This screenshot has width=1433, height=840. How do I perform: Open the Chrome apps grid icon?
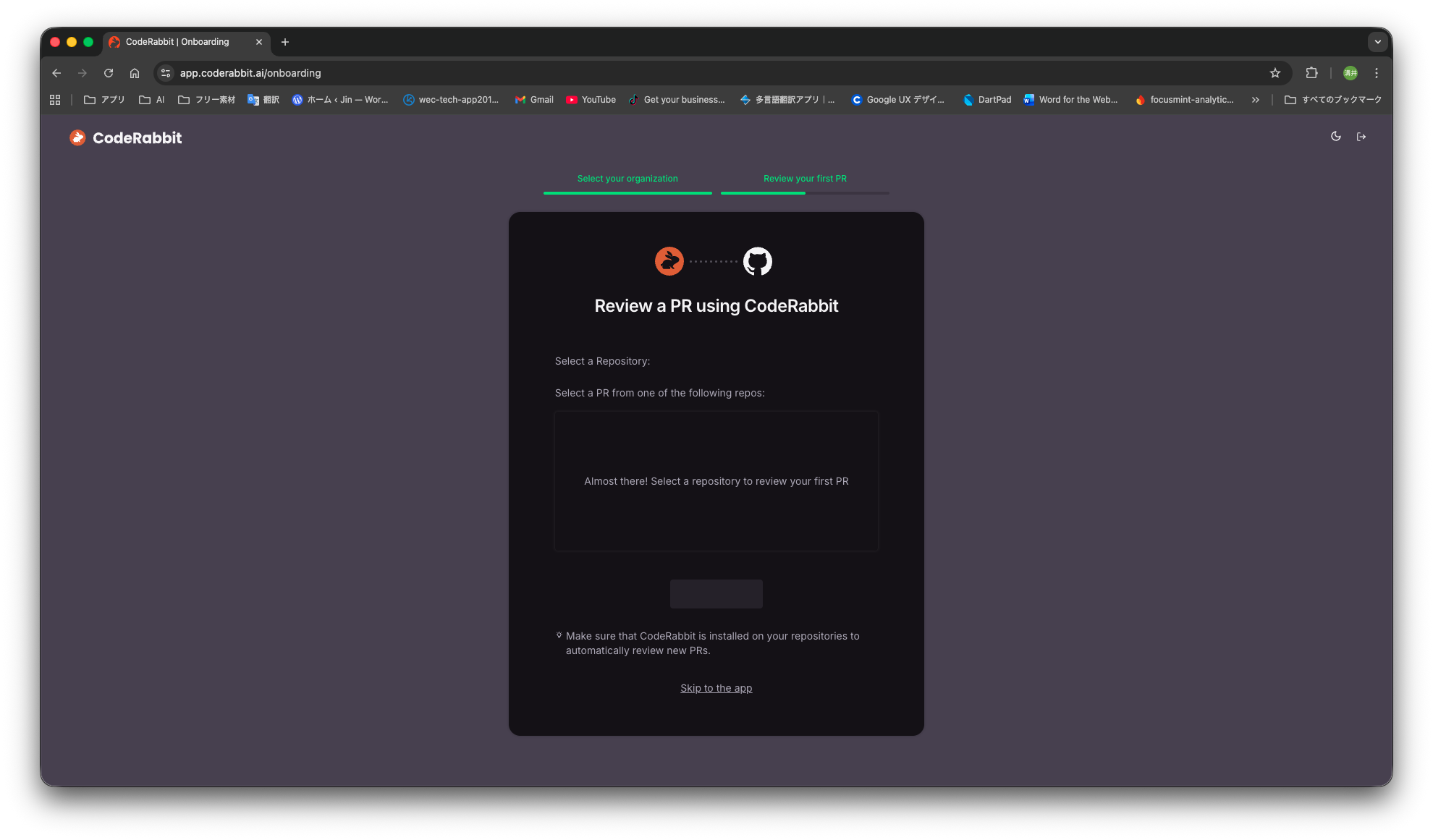click(55, 100)
